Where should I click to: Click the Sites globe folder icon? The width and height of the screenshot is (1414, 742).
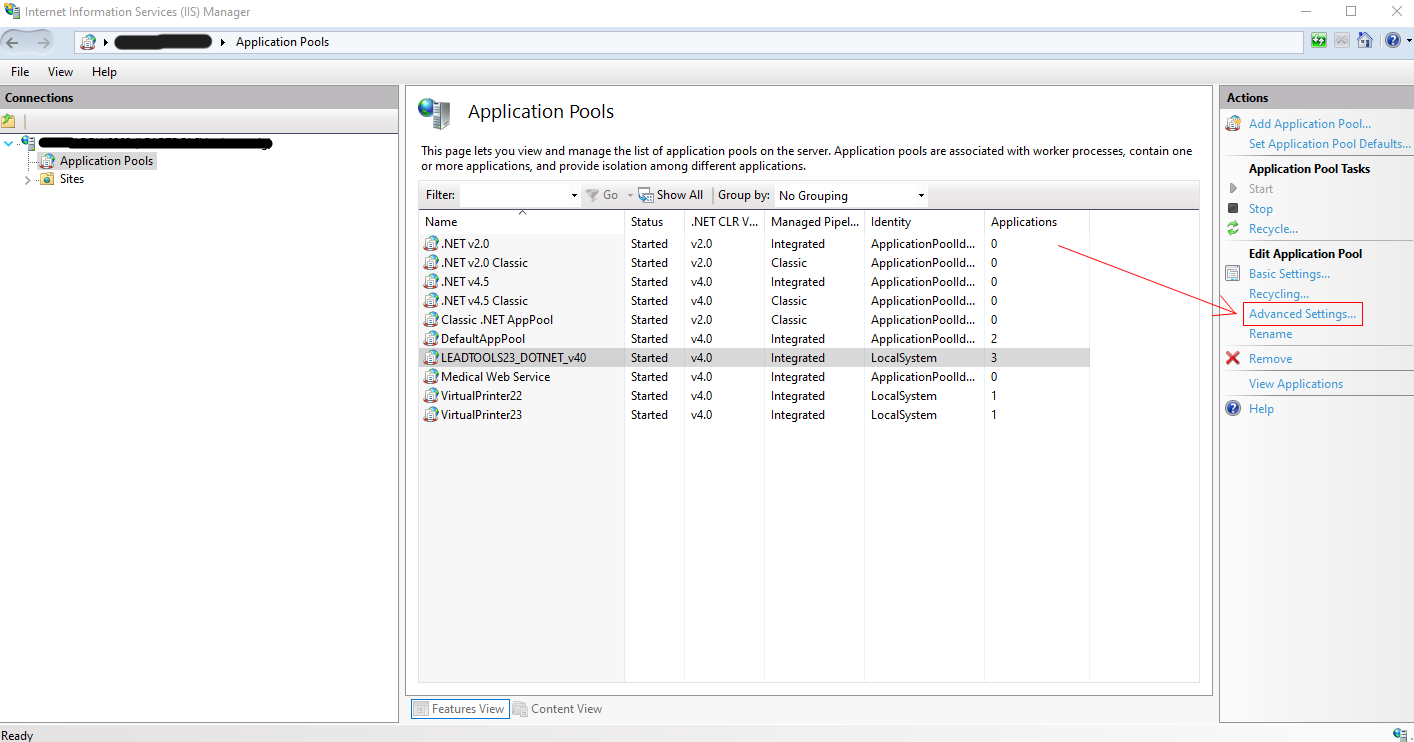click(x=46, y=179)
